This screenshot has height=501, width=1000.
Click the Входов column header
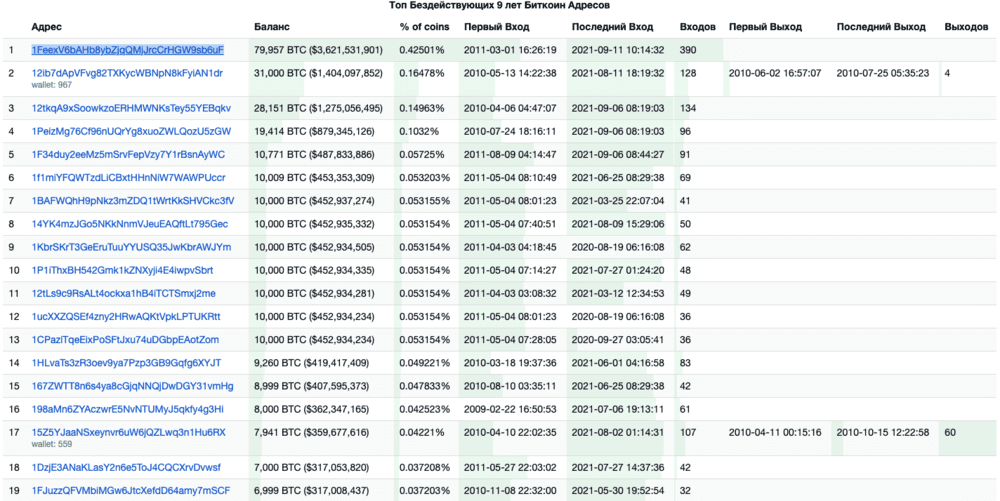[698, 27]
